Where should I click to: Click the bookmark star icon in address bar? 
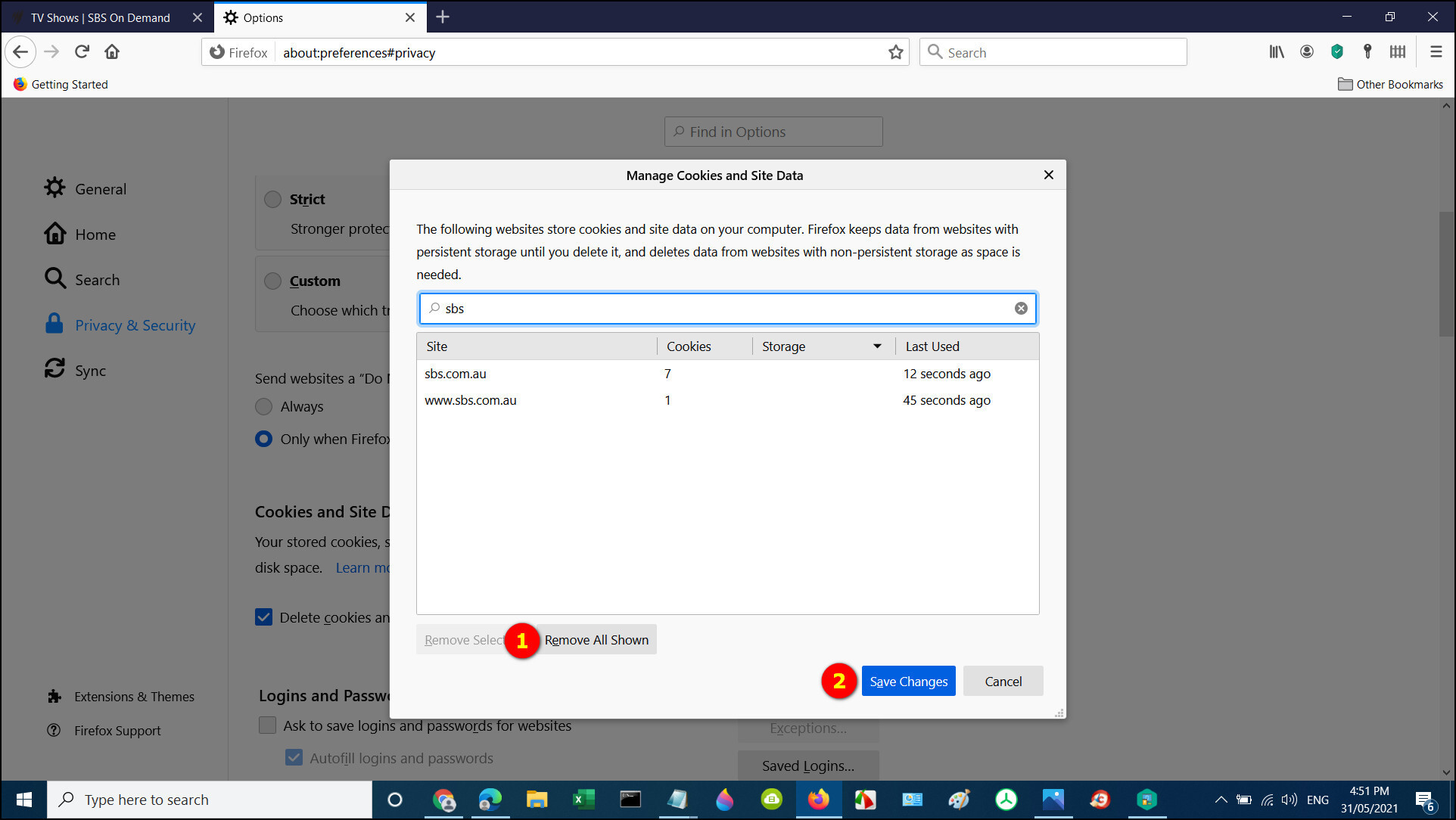tap(896, 52)
